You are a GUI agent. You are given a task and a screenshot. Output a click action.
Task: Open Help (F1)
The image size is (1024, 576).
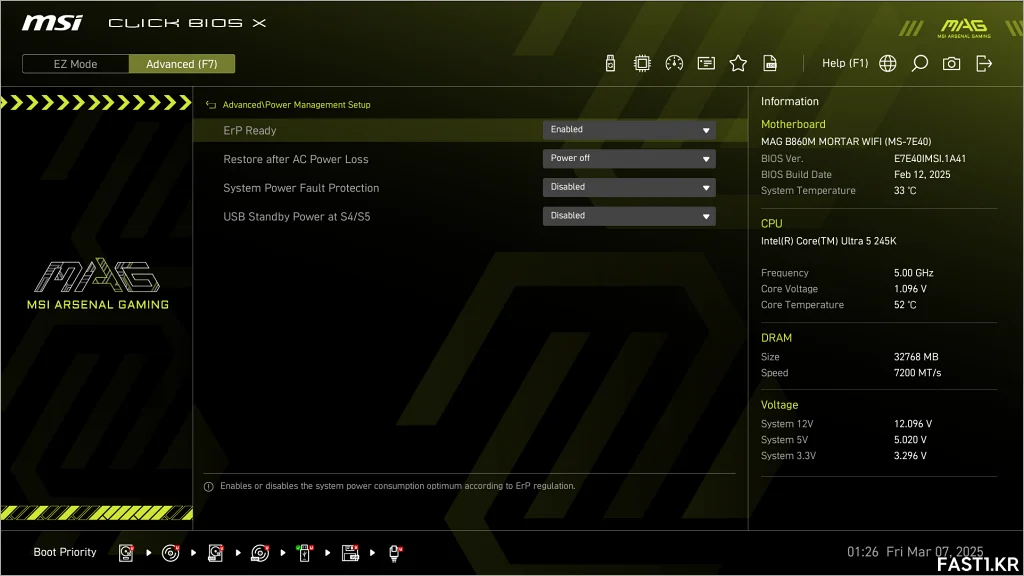tap(845, 63)
